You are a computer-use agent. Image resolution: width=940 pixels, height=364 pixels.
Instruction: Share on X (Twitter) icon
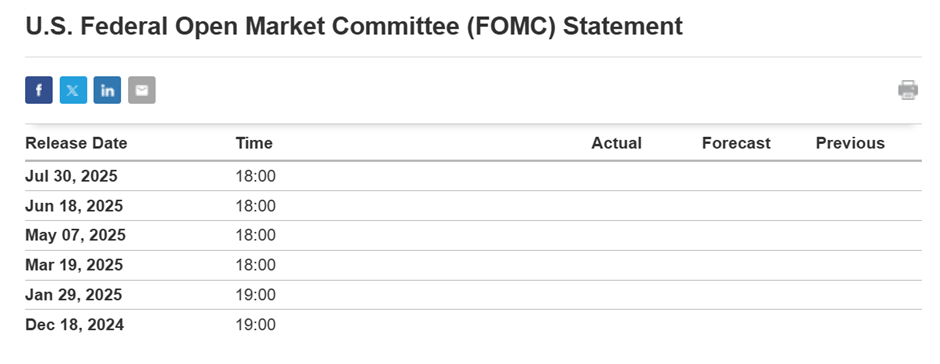point(73,90)
